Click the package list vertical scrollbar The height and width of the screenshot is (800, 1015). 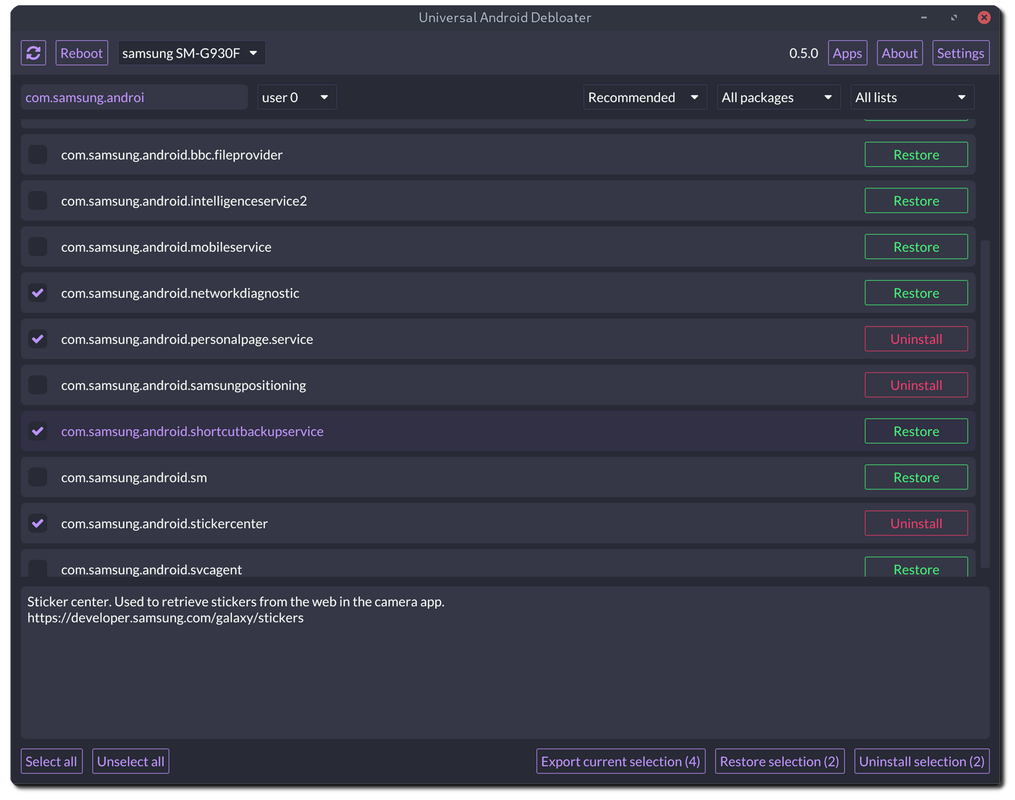(x=985, y=404)
